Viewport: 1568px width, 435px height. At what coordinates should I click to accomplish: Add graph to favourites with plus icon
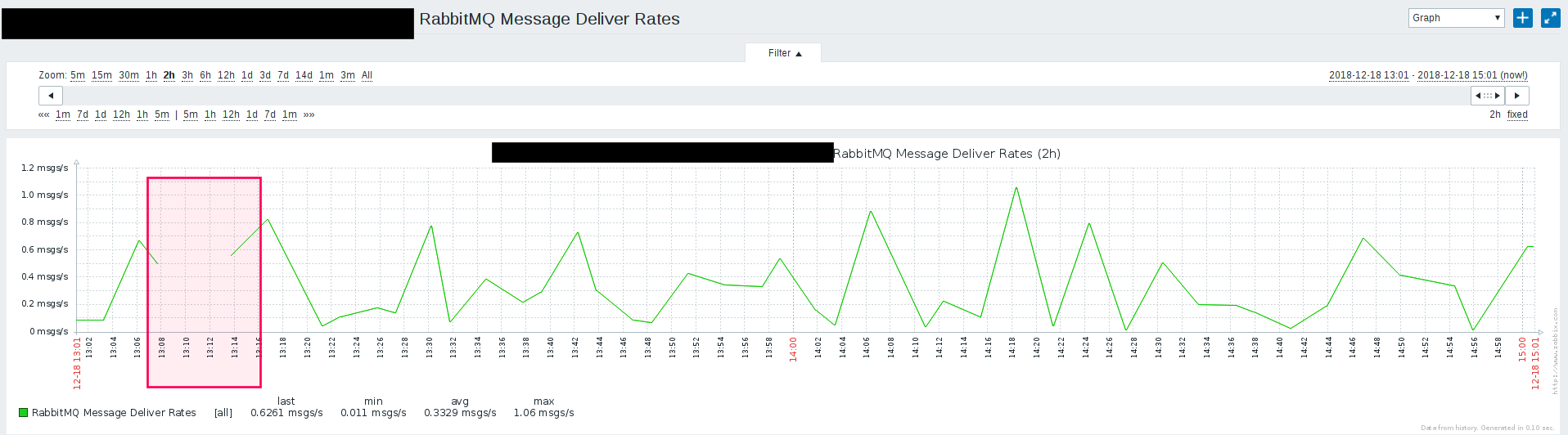[x=1522, y=18]
